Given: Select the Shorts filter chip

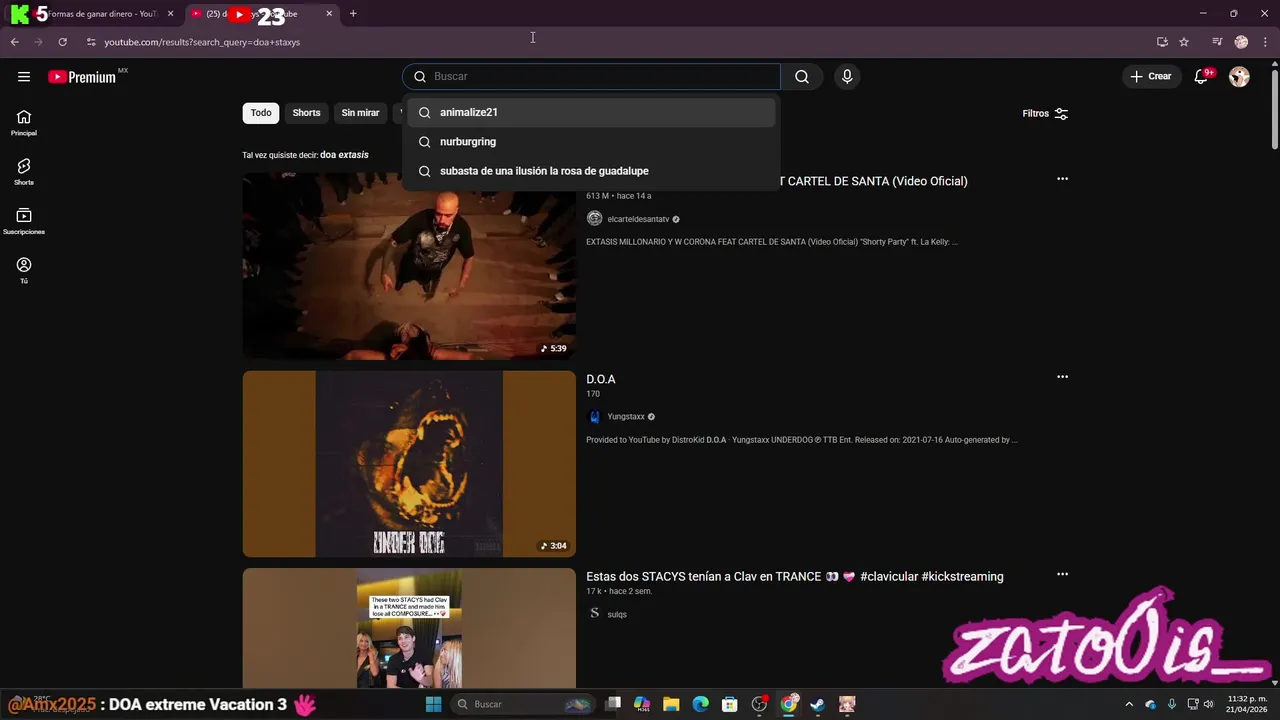Looking at the screenshot, I should point(306,113).
